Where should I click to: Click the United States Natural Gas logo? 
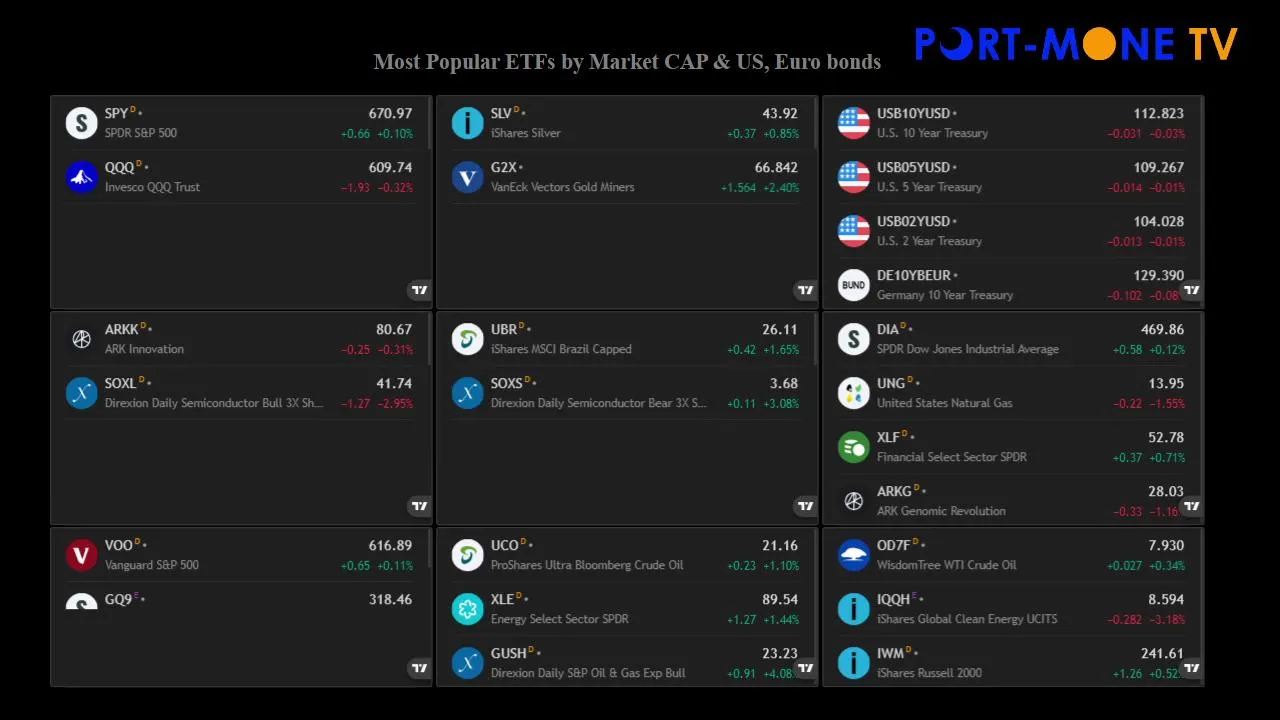[x=853, y=393]
